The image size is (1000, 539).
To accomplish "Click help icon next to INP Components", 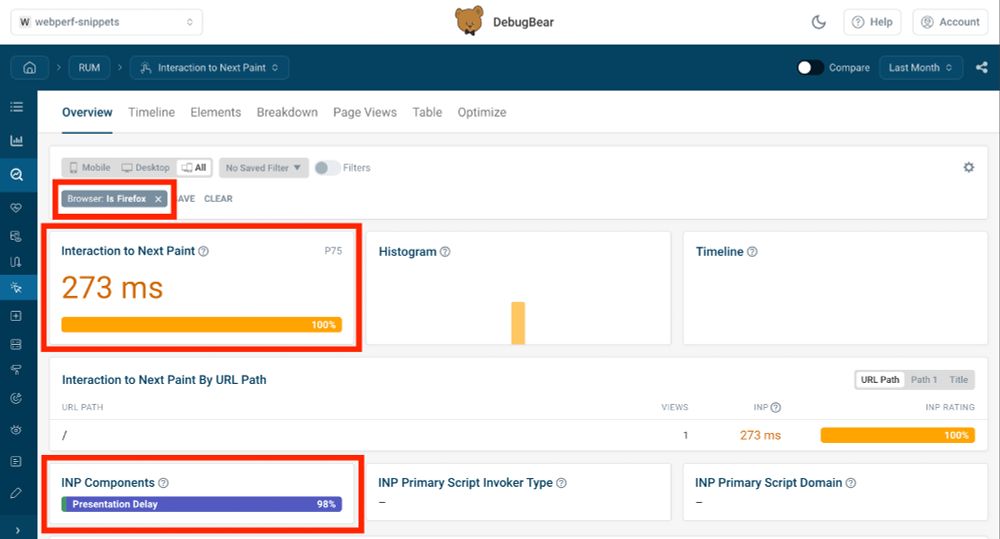I will coord(163,483).
